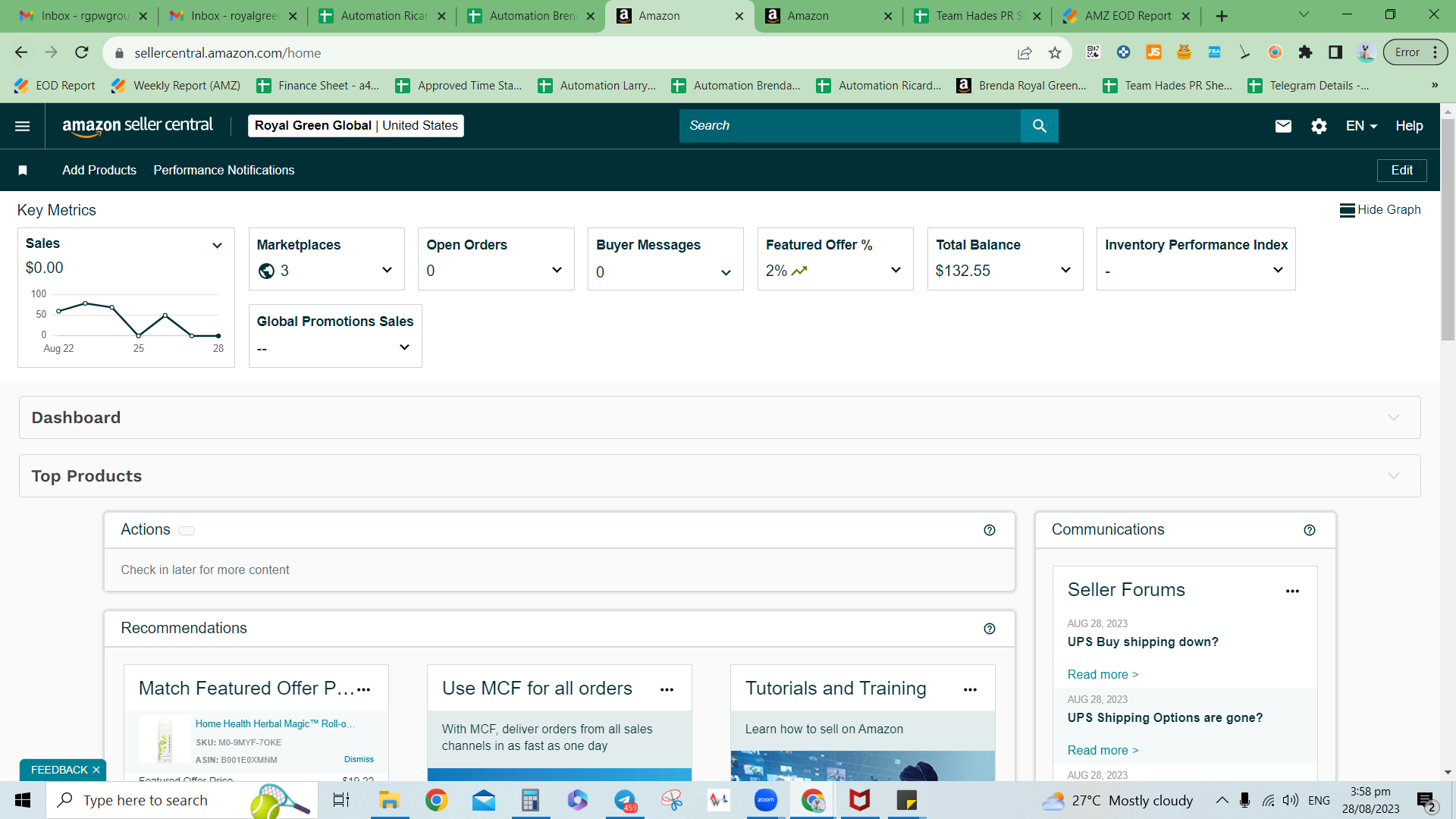This screenshot has height=819, width=1456.
Task: Open the Help link
Action: coord(1409,126)
